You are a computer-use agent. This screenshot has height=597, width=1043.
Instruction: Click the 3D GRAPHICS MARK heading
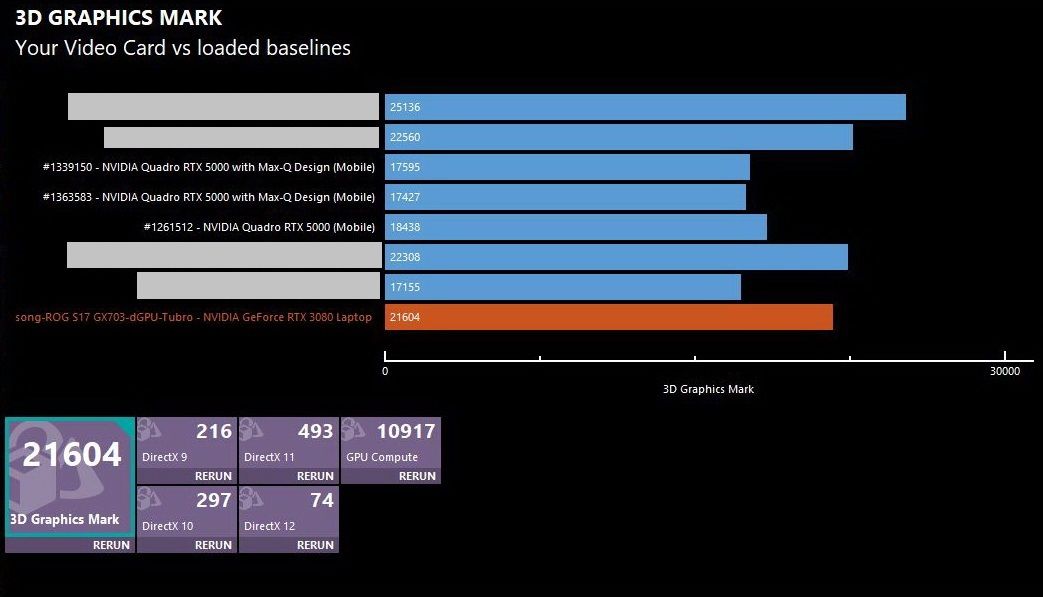click(119, 18)
